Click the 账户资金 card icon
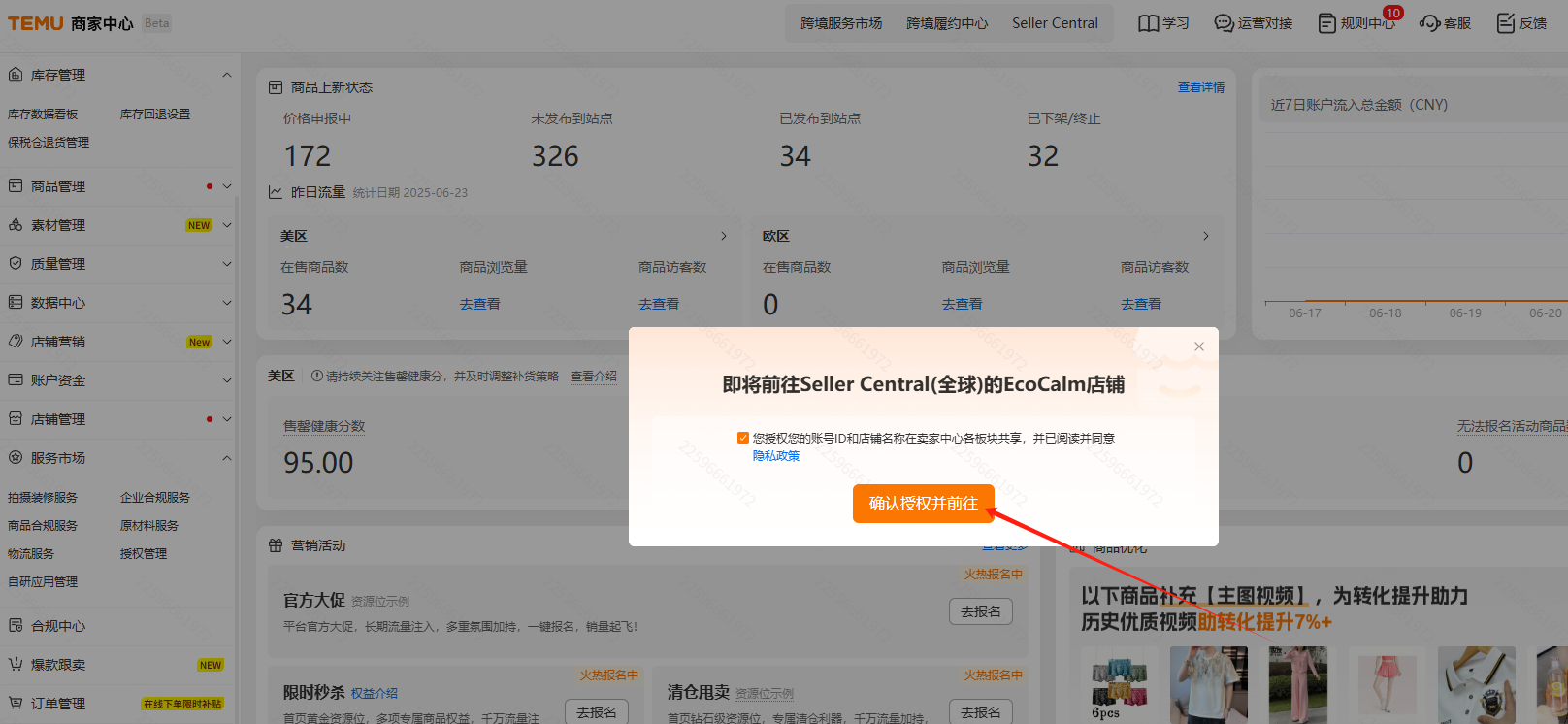This screenshot has height=724, width=1568. pyautogui.click(x=16, y=379)
